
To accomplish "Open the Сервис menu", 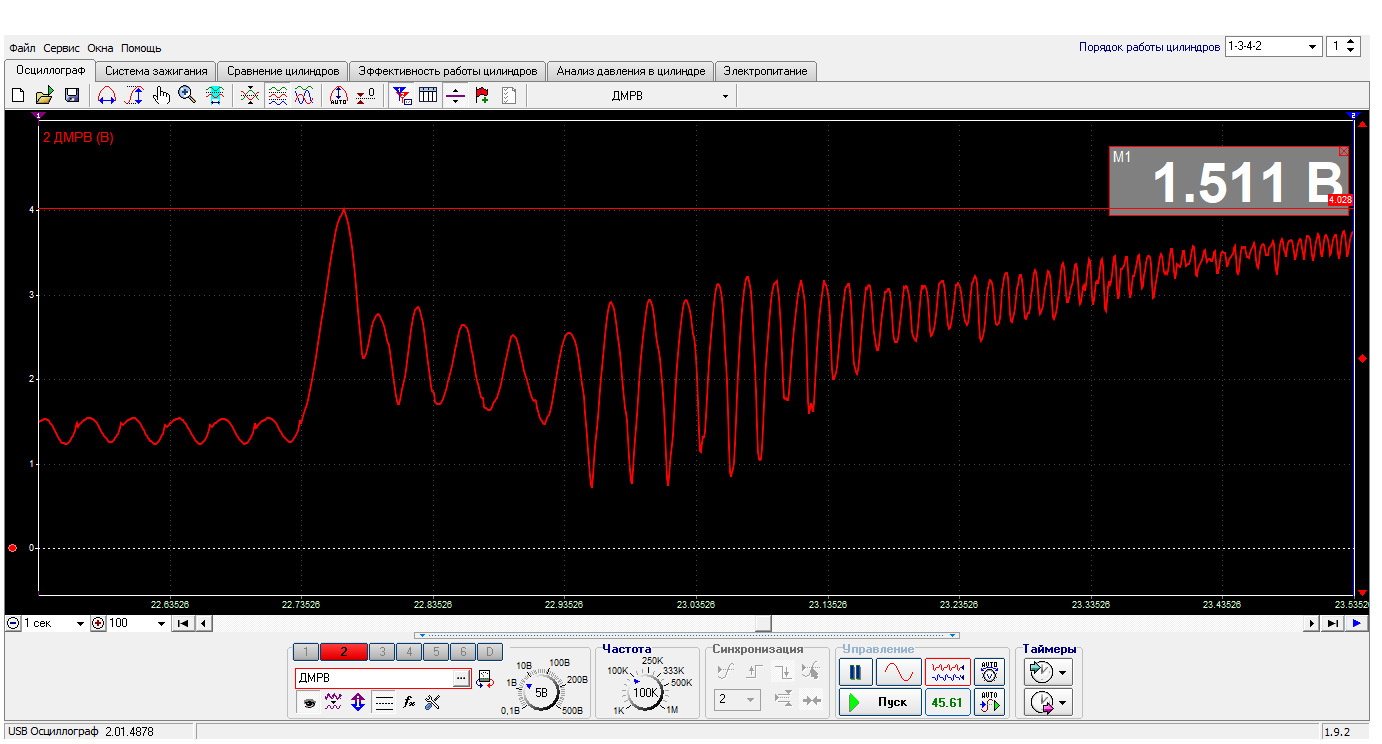I will point(62,48).
